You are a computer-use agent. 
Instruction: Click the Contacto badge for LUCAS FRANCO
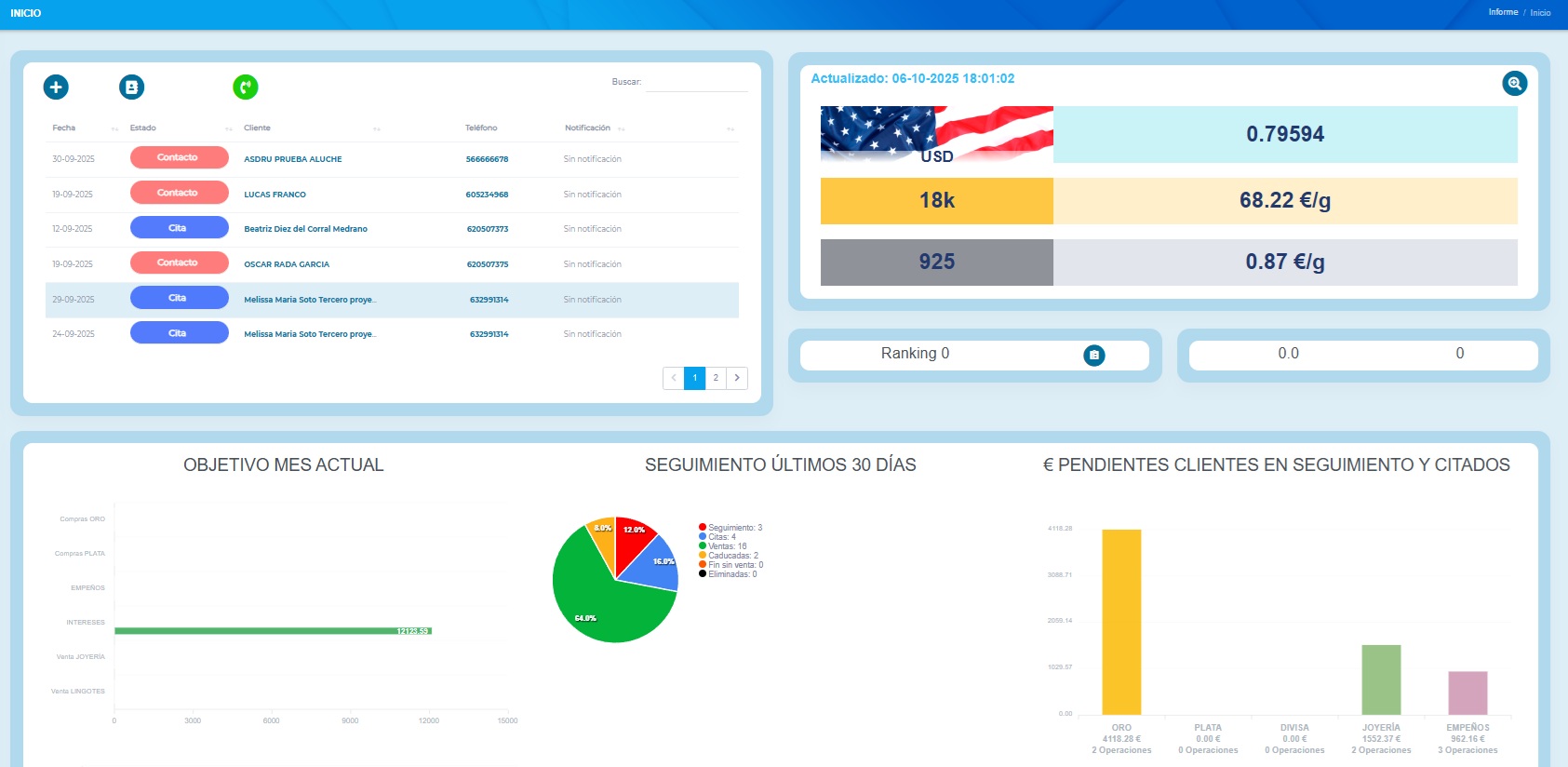pyautogui.click(x=179, y=193)
